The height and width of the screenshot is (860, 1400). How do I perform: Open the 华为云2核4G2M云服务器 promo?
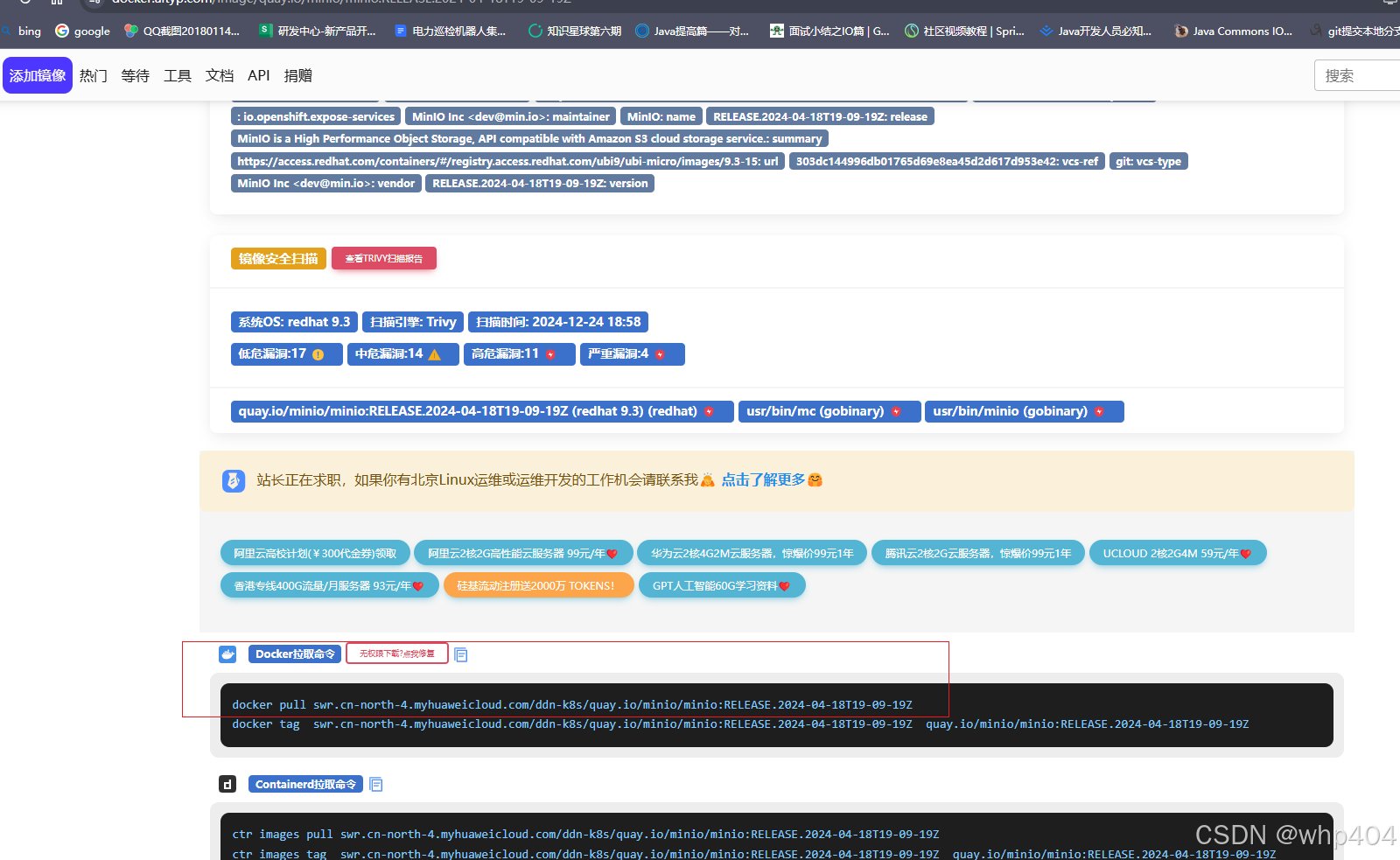point(752,553)
